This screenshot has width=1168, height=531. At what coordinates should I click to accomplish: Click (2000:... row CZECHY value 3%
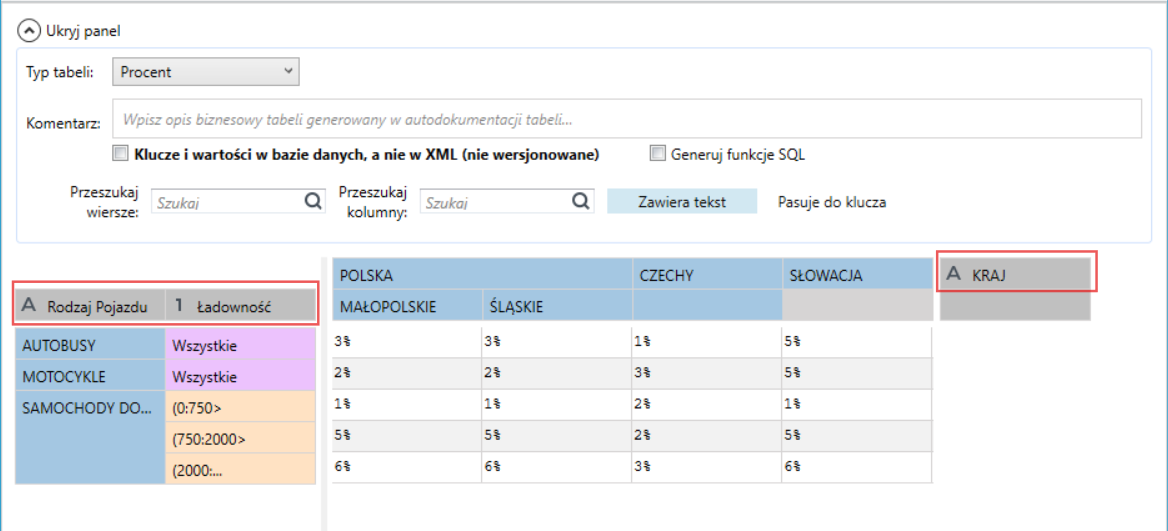(x=707, y=466)
